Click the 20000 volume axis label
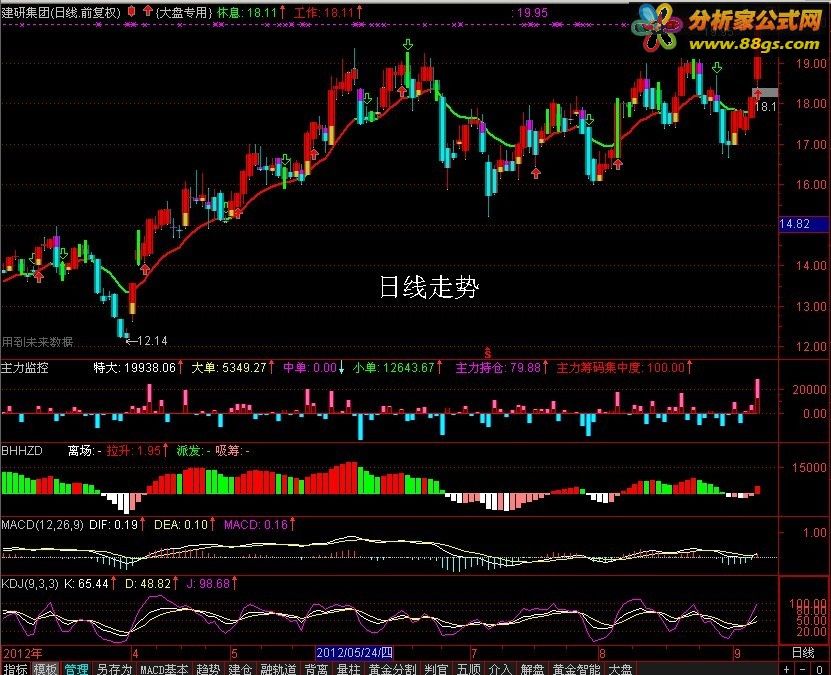 [809, 389]
